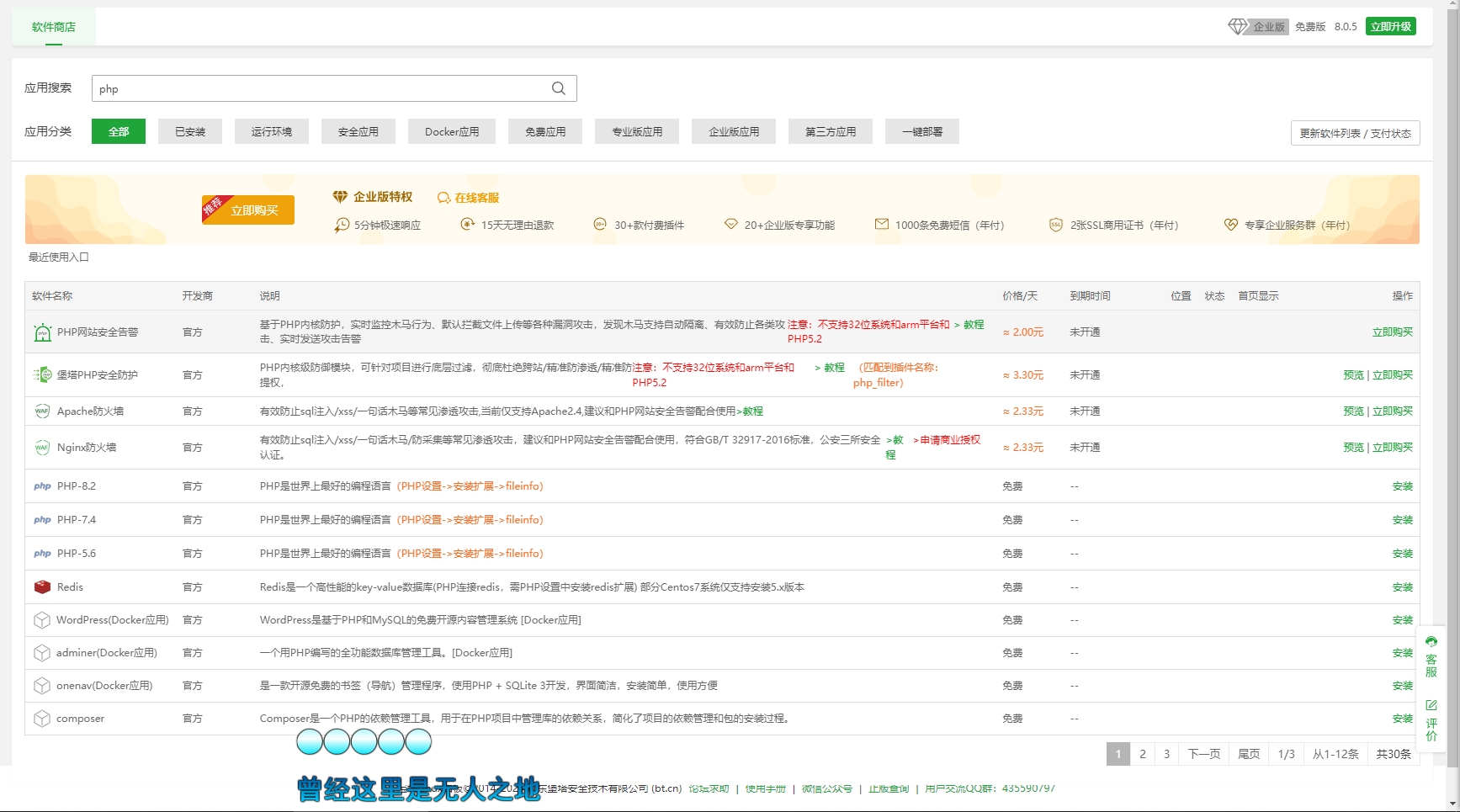Filter by 安全应用 category
This screenshot has height=812, width=1460.
coord(358,131)
